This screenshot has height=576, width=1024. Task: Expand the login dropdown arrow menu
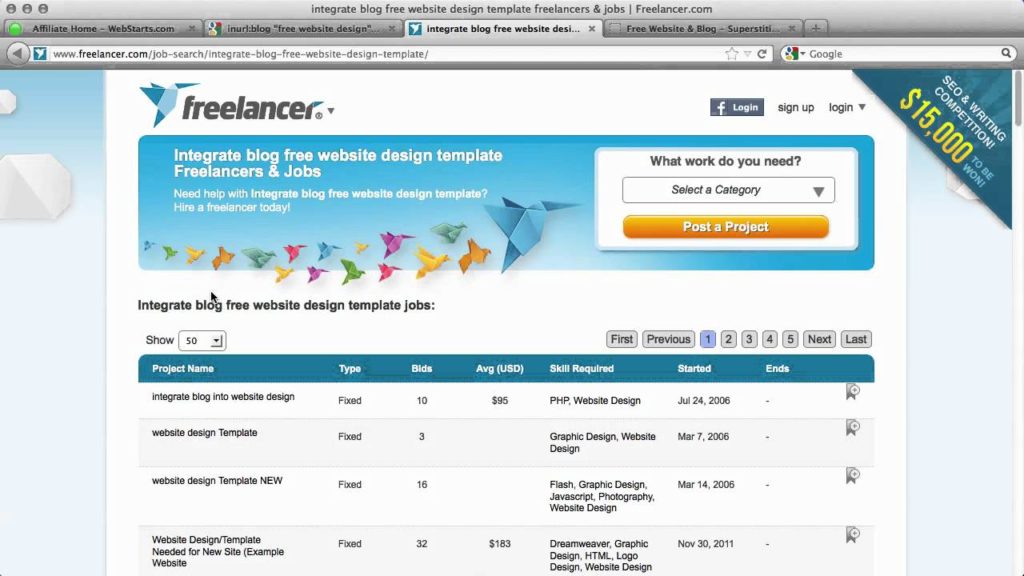[862, 107]
